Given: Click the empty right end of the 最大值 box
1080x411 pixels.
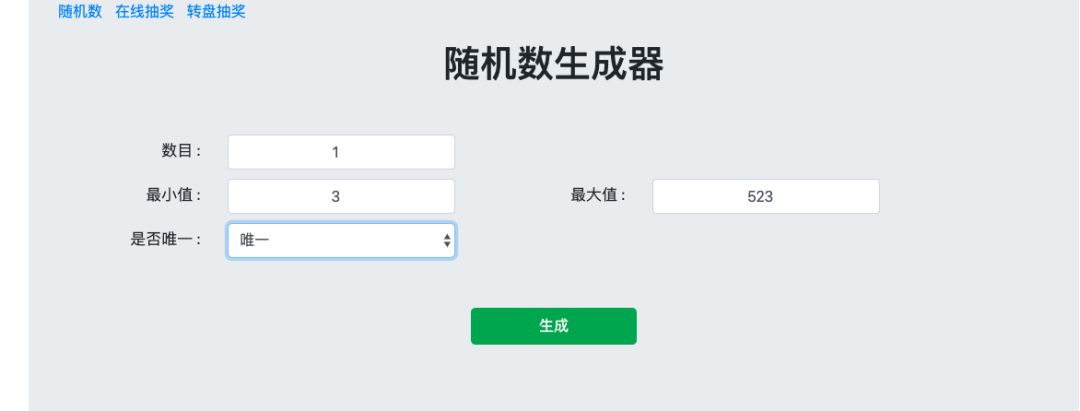Looking at the screenshot, I should (x=855, y=196).
